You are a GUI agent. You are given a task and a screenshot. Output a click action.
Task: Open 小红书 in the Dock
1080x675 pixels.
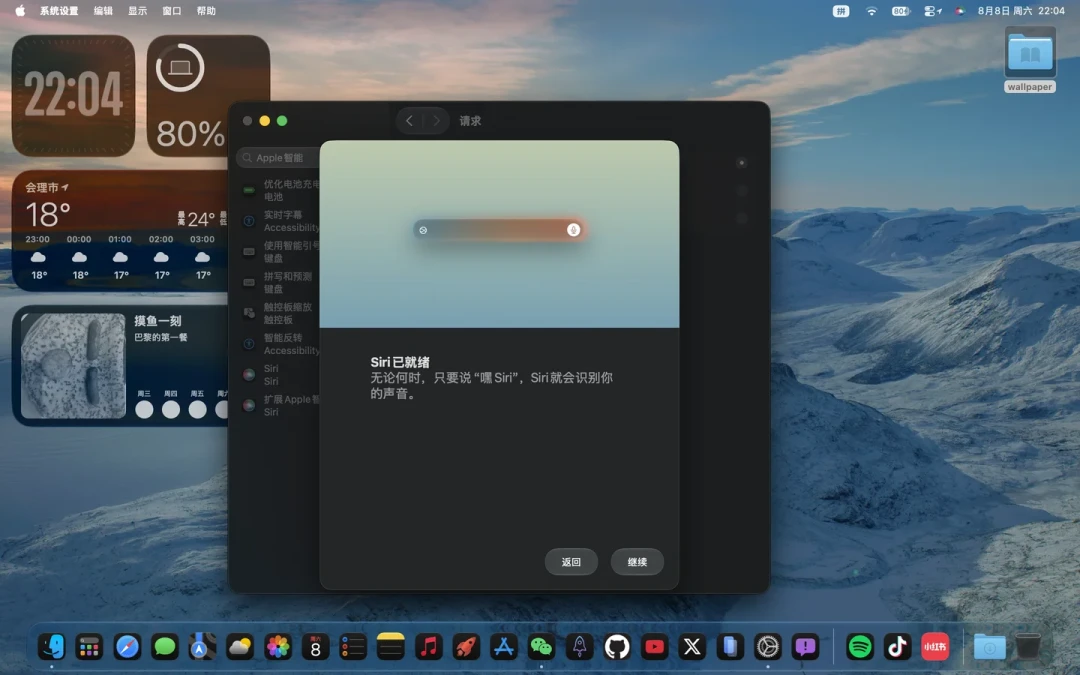[x=935, y=647]
